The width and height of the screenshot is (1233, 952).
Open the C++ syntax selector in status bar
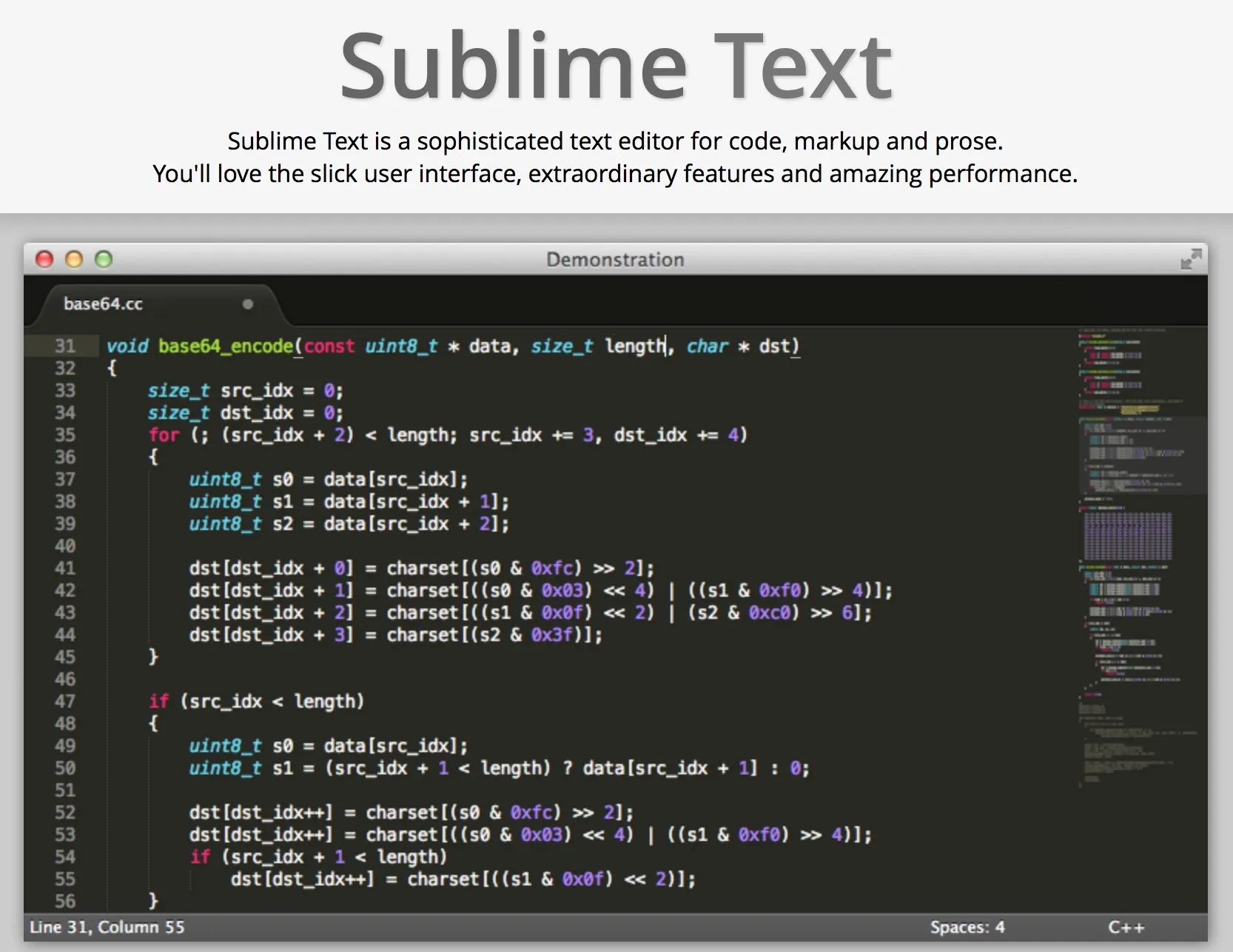(x=1126, y=928)
